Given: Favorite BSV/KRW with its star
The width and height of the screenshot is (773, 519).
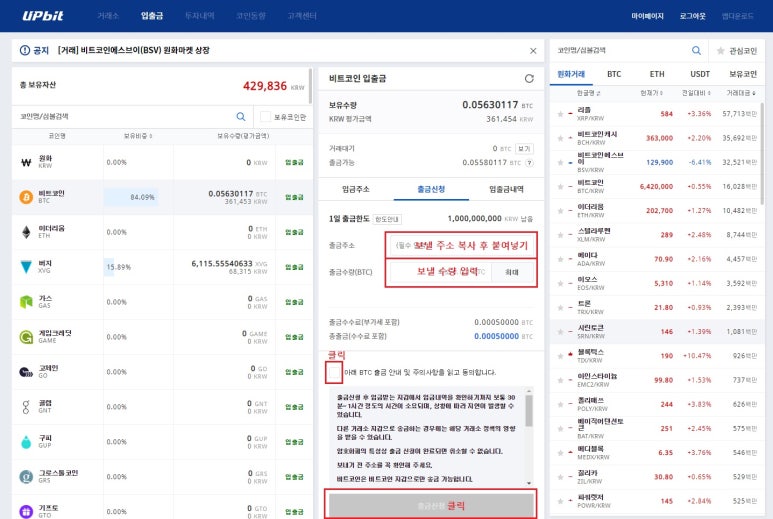Looking at the screenshot, I should pos(561,162).
